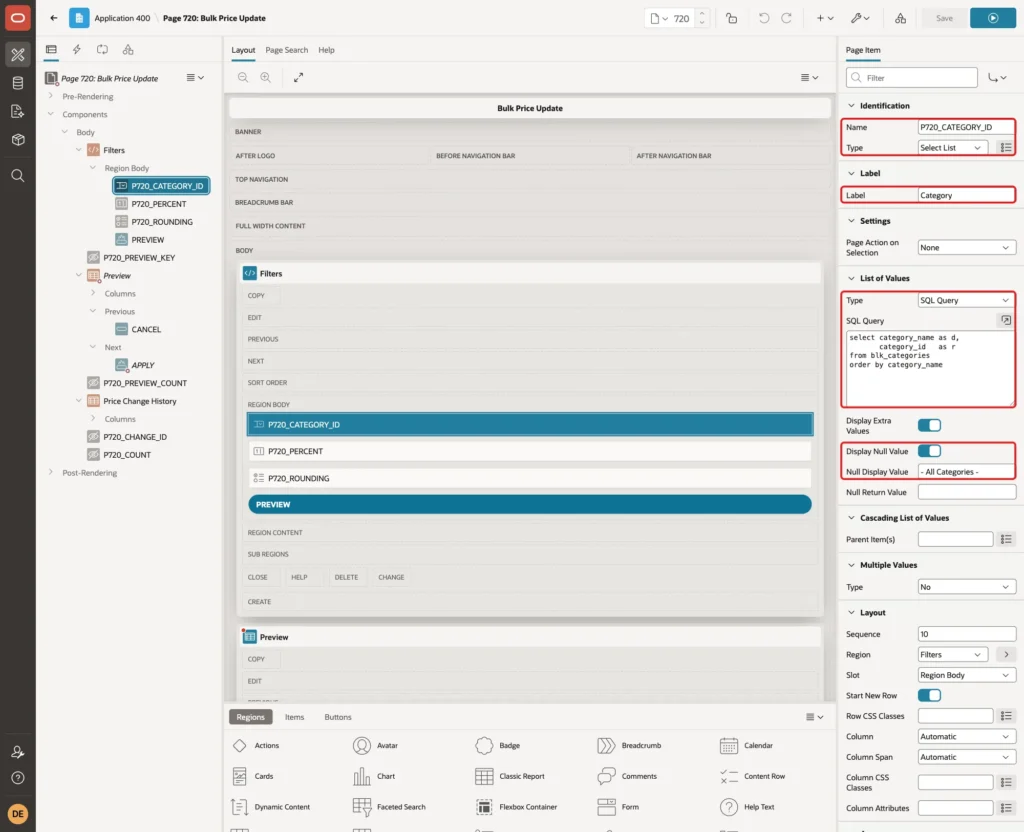Open the Region Filters dropdown
1024x832 pixels.
click(952, 654)
